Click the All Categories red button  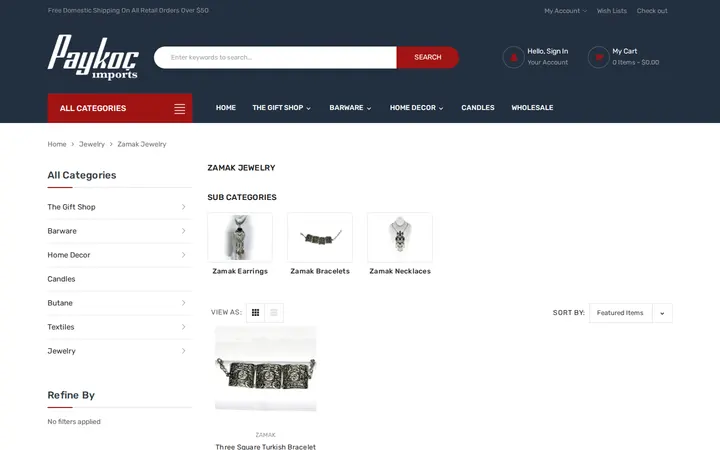pos(120,108)
